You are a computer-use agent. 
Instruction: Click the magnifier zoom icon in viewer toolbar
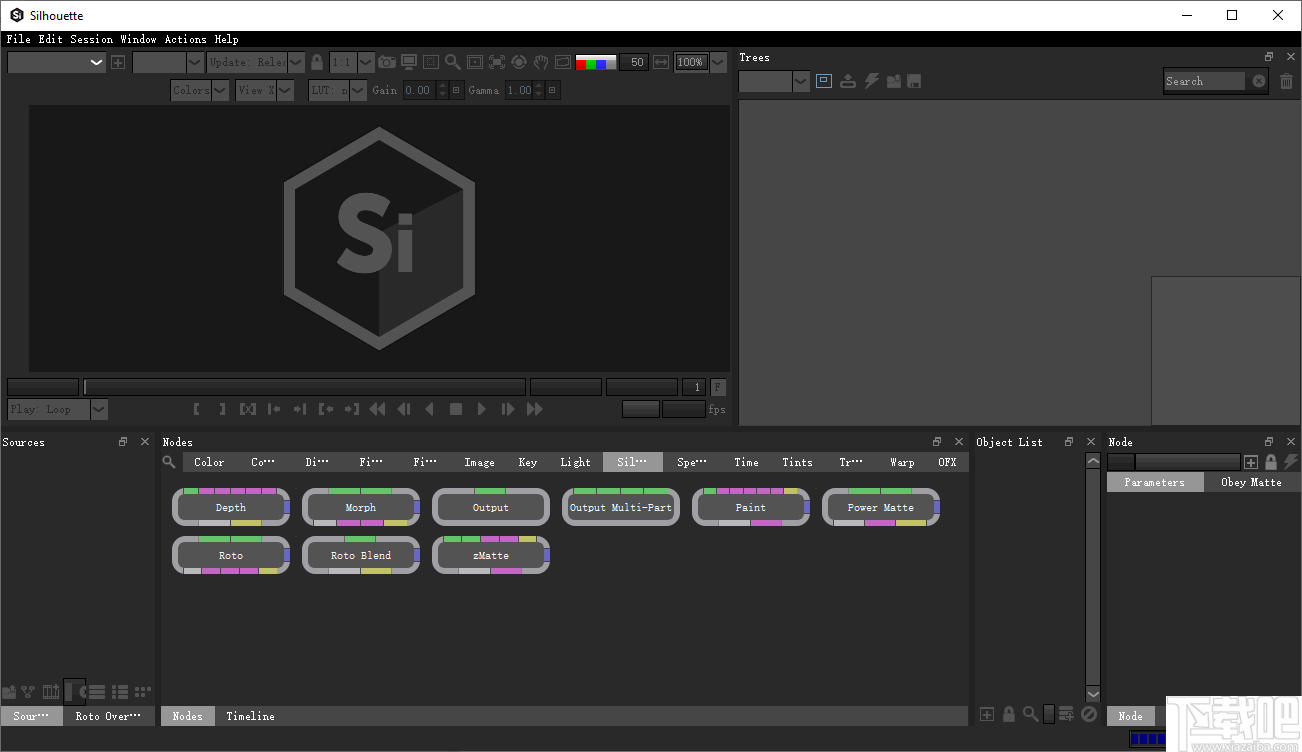[453, 62]
